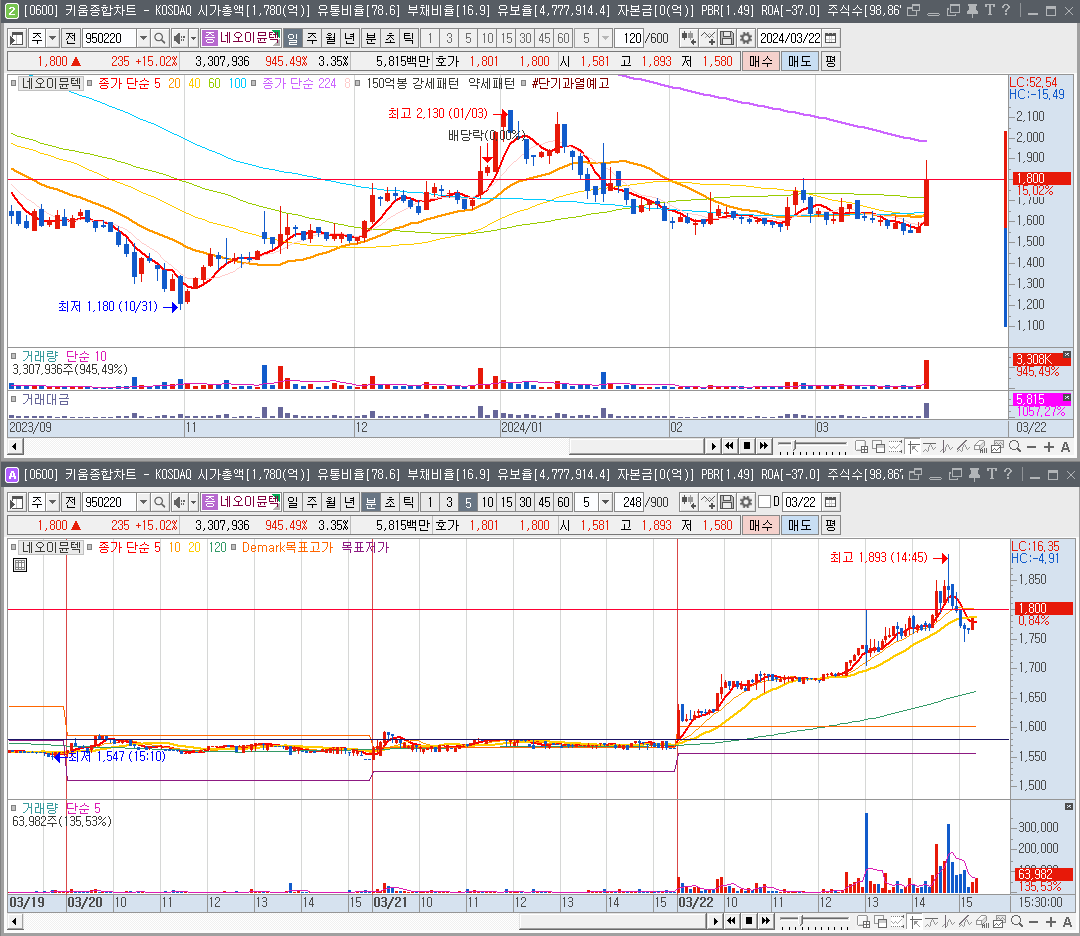Open period value 5 dropdown in top toolbar
Screen dimensions: 1080x936
click(x=605, y=39)
